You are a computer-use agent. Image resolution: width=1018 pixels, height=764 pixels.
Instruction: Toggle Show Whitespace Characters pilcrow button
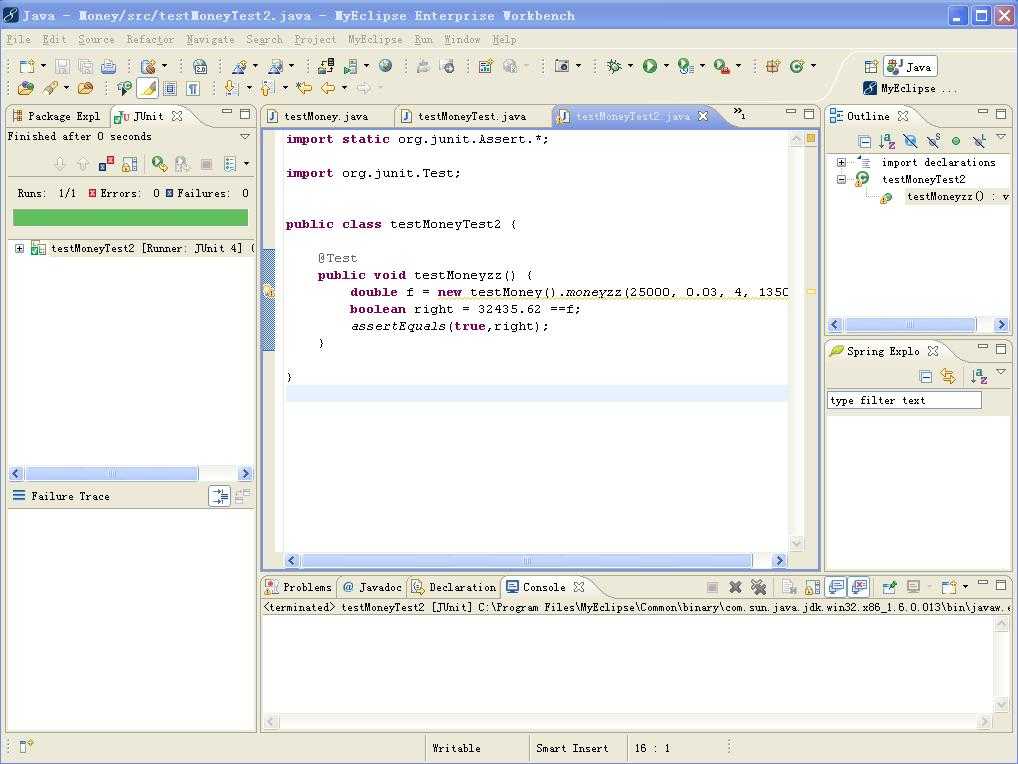pyautogui.click(x=193, y=88)
